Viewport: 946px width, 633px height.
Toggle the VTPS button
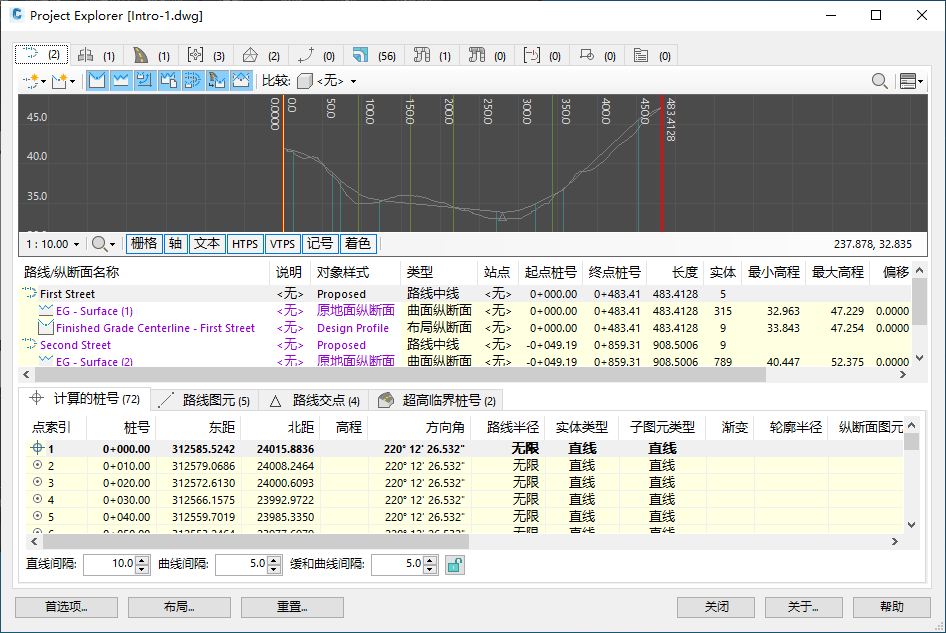pos(282,244)
